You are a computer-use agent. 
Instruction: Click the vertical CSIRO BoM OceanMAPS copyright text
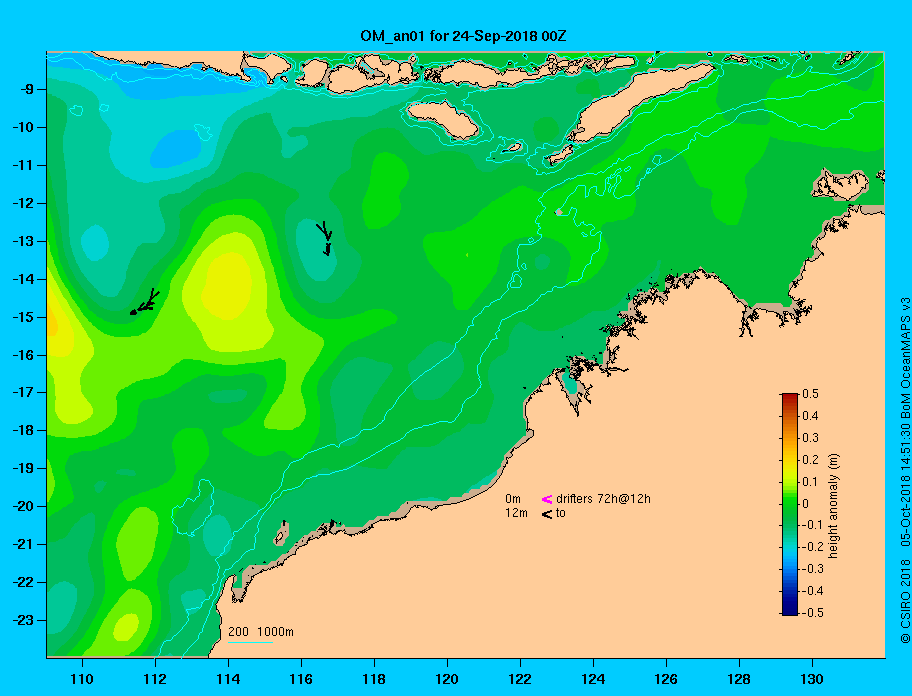coord(905,470)
